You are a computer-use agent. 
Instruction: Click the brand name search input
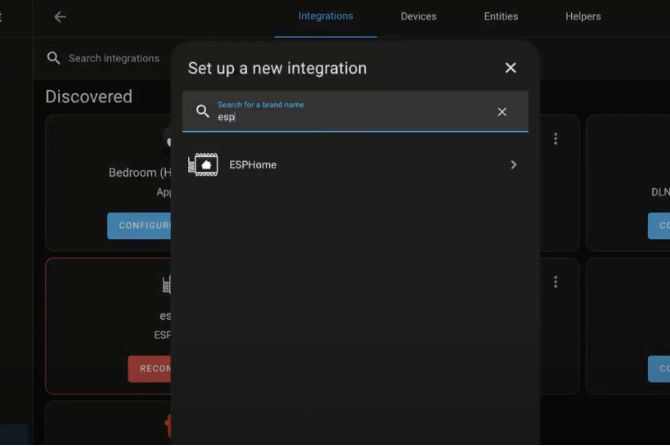point(355,112)
